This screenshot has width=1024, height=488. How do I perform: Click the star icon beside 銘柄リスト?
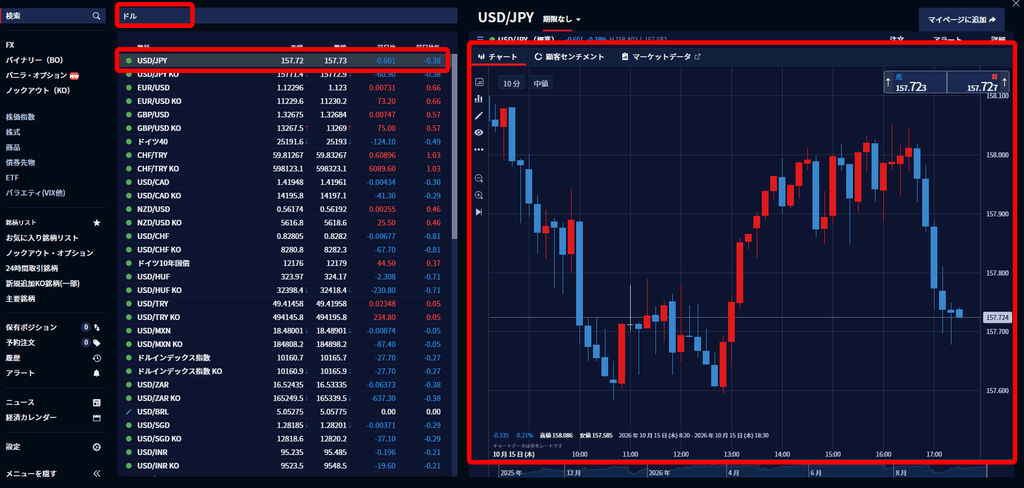point(97,223)
